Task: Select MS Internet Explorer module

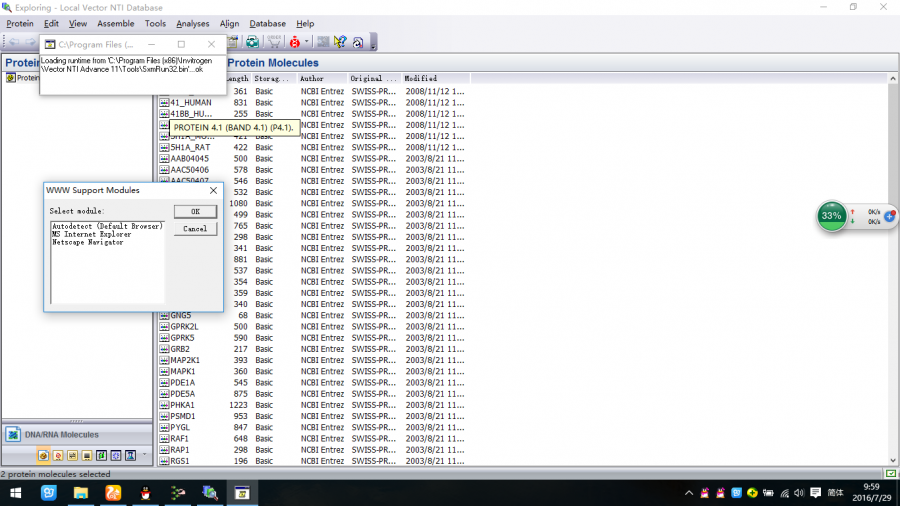Action: coord(91,234)
